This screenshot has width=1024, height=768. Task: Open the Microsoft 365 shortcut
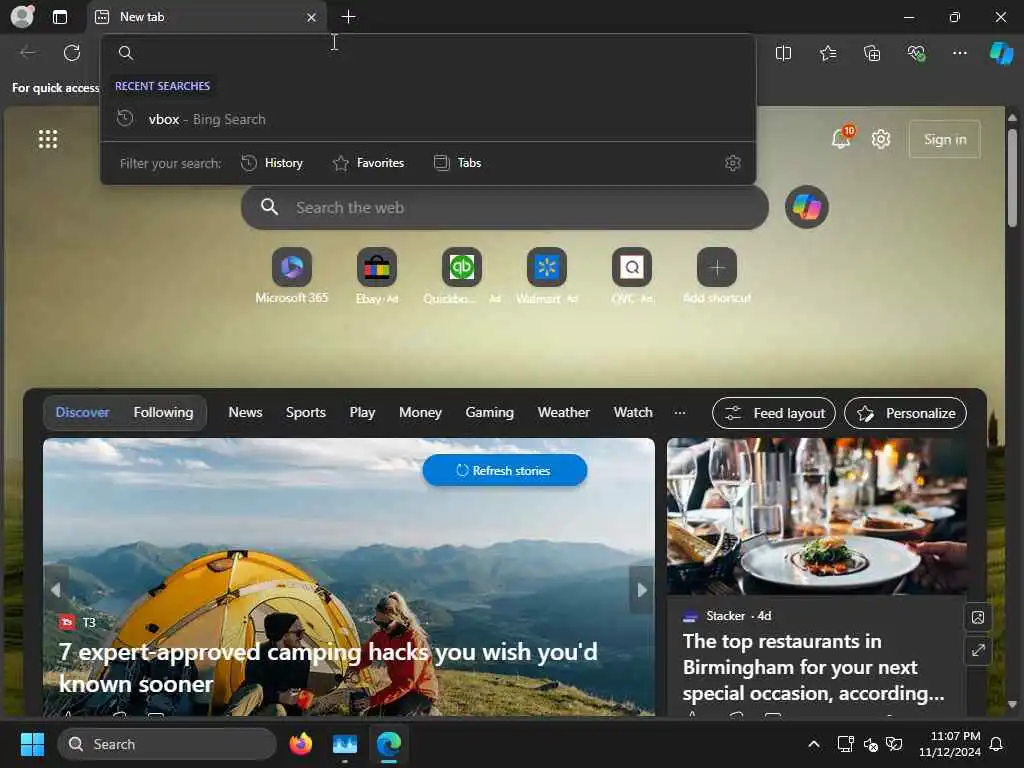coord(291,276)
